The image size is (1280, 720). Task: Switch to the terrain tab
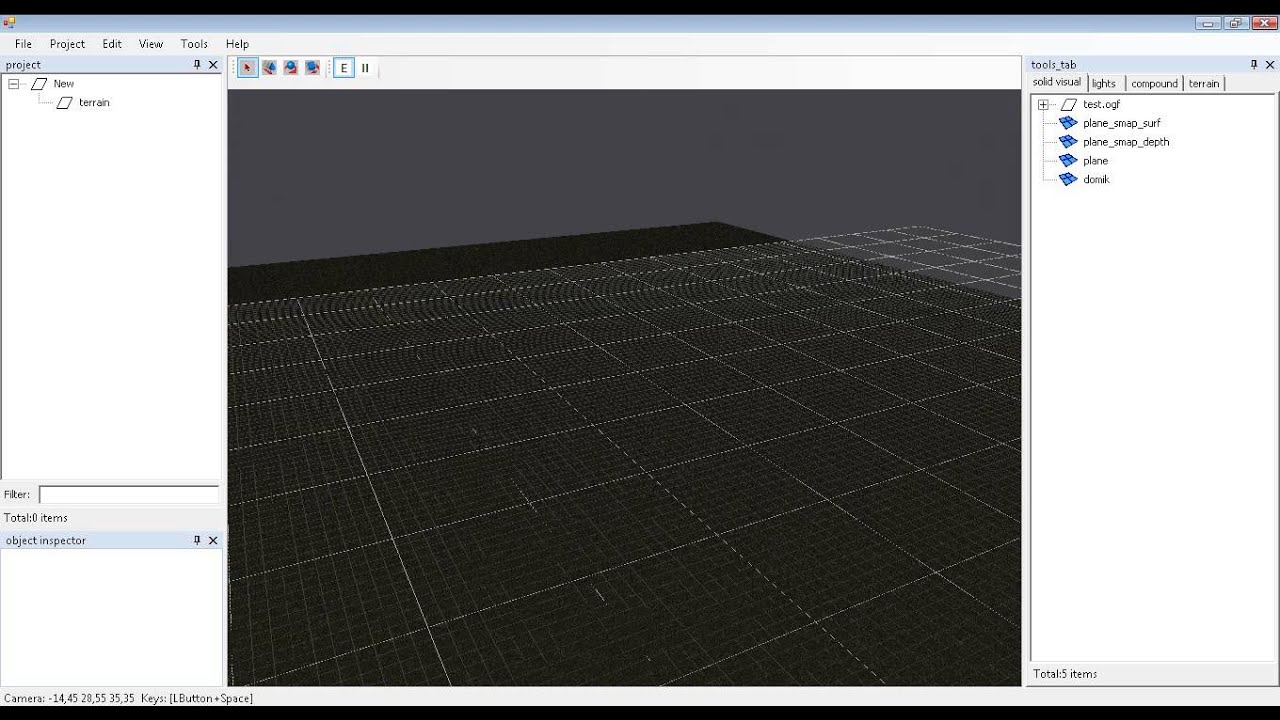(x=1204, y=83)
